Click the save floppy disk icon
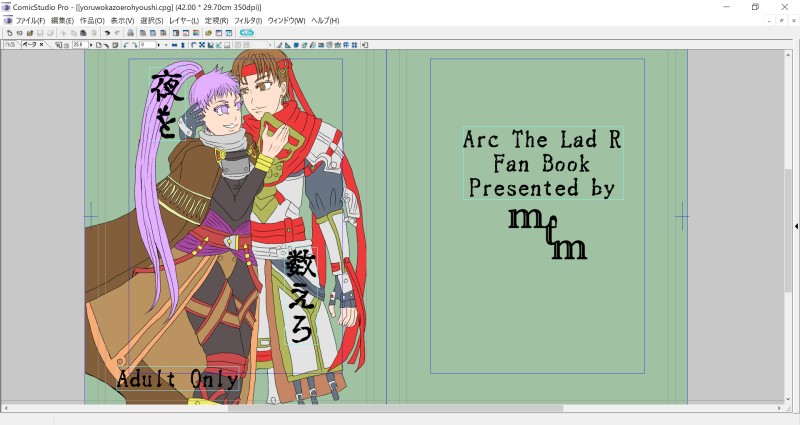800x425 pixels. click(x=40, y=33)
